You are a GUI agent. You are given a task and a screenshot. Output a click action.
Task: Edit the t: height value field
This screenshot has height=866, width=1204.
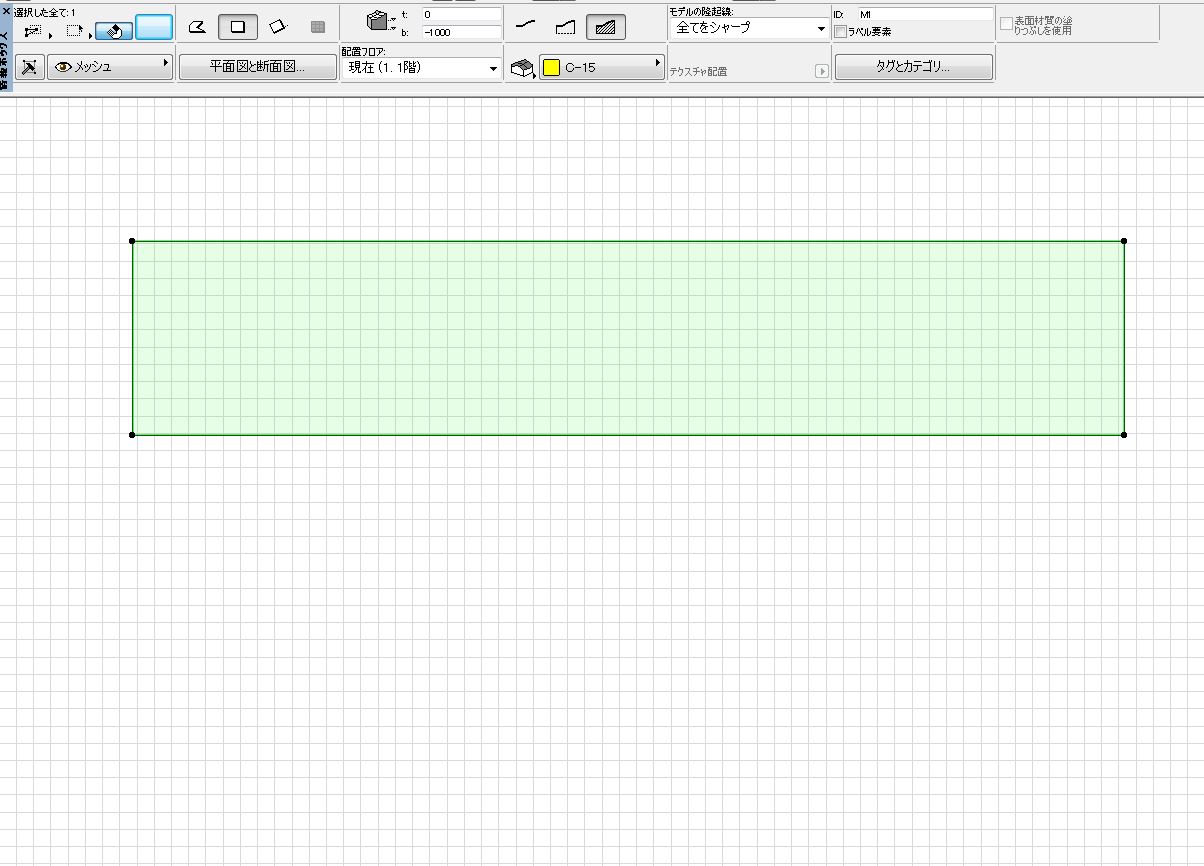tap(461, 15)
